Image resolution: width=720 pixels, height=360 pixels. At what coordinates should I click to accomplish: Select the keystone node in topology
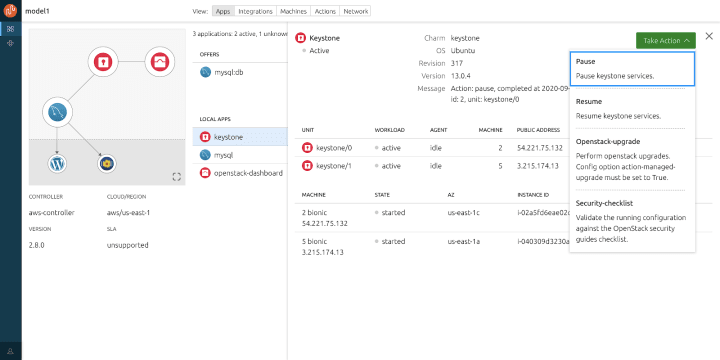103,62
